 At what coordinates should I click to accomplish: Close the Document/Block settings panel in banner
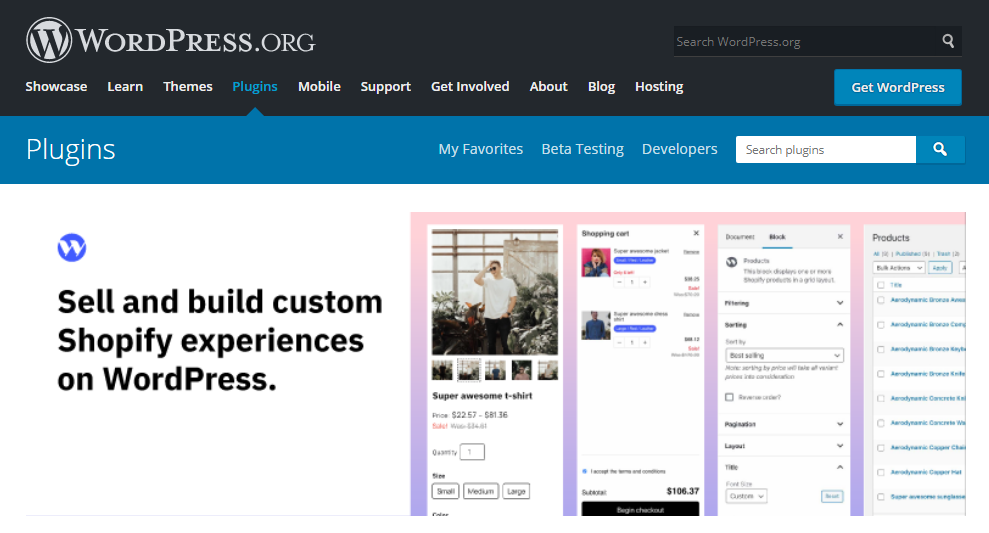pos(840,237)
